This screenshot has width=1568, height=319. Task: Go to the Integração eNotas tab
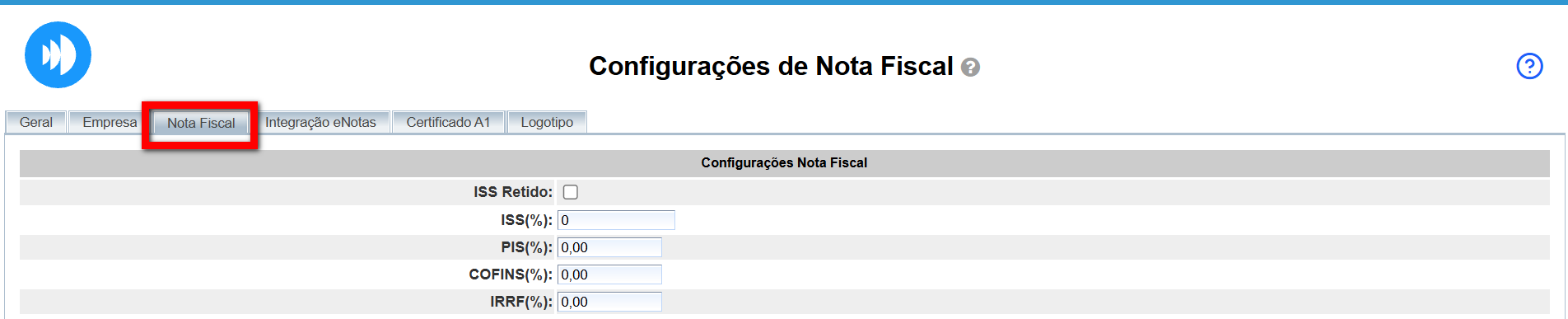click(x=320, y=122)
